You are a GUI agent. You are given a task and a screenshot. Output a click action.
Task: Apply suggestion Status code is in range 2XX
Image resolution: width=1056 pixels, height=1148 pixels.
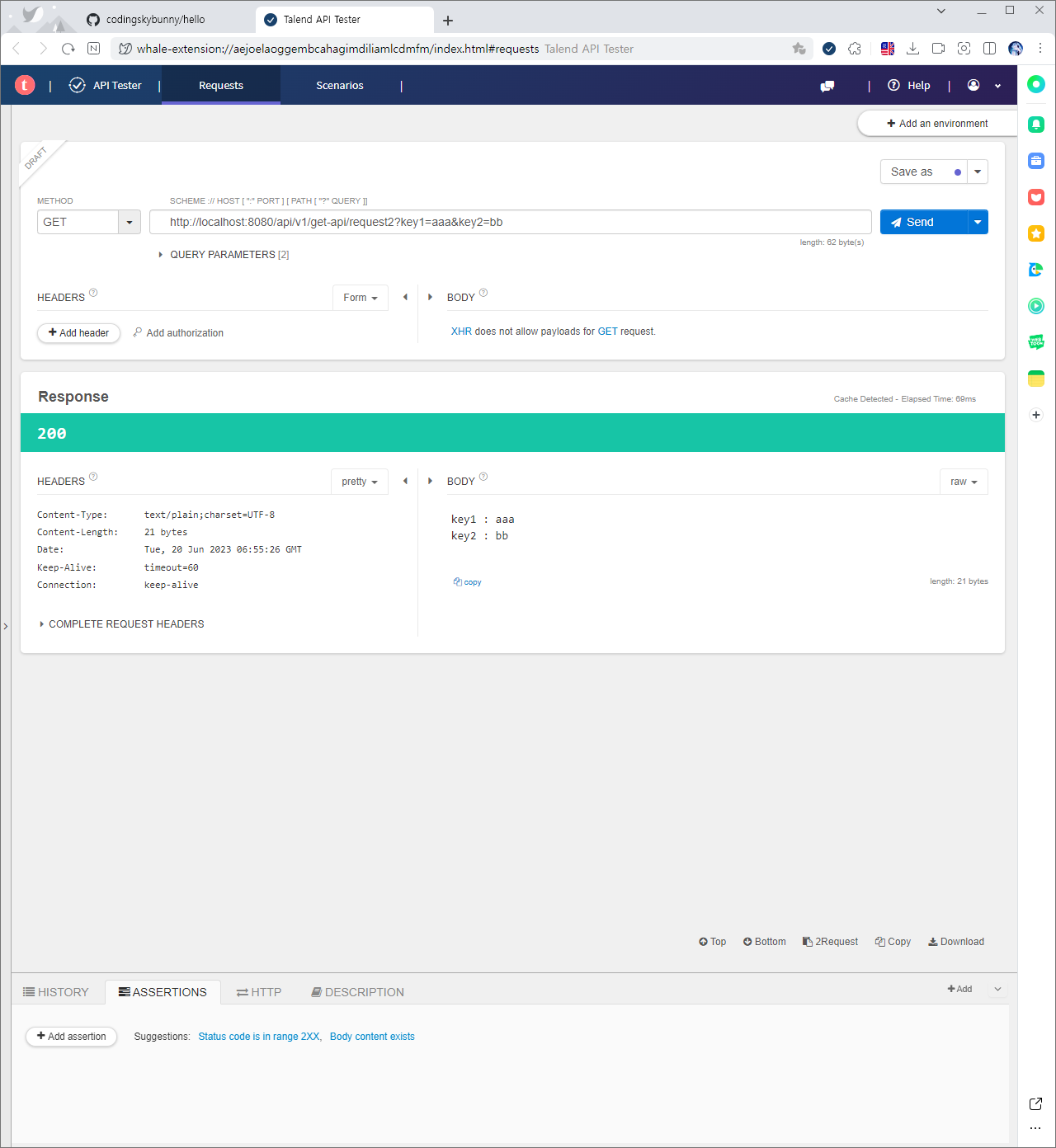point(259,1037)
